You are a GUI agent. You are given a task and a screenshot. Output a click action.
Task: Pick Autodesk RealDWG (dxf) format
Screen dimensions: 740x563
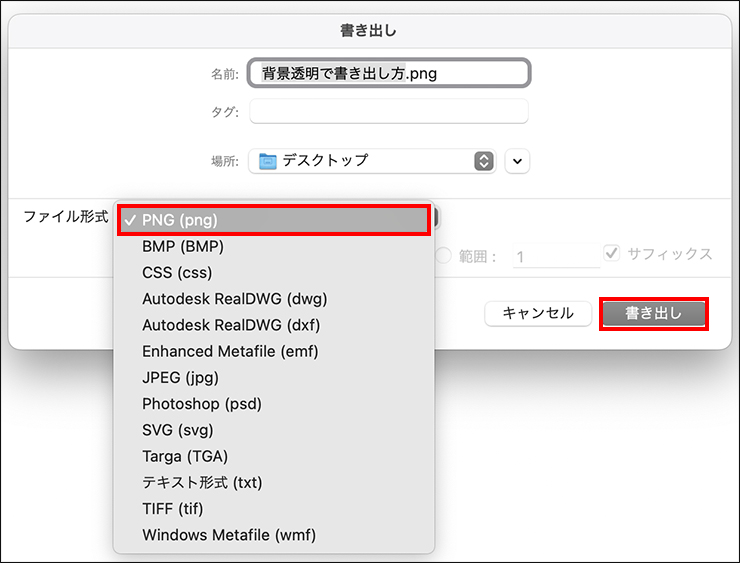click(x=231, y=325)
